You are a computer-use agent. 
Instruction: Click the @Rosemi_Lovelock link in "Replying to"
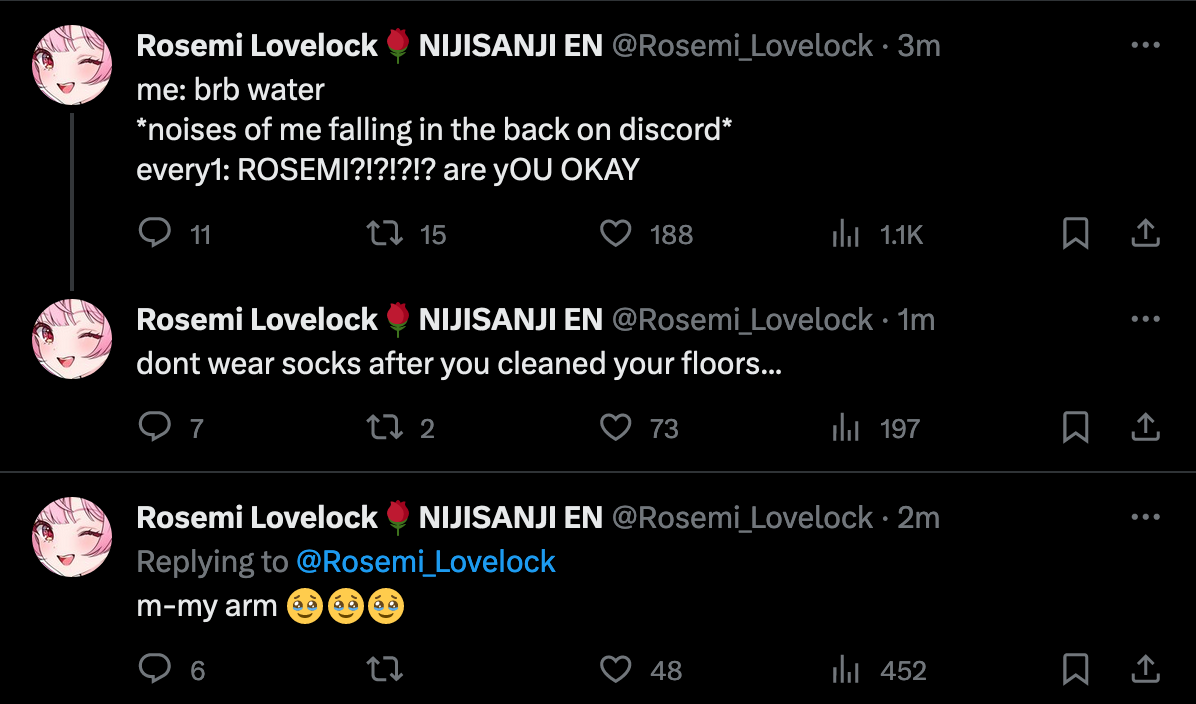pos(425,562)
